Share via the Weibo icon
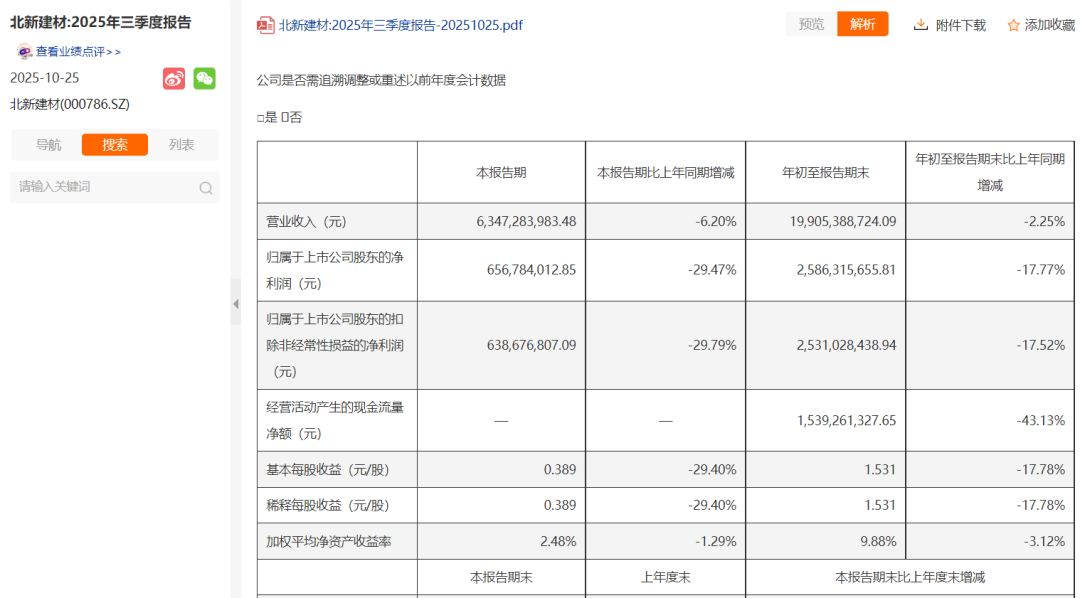 (174, 79)
